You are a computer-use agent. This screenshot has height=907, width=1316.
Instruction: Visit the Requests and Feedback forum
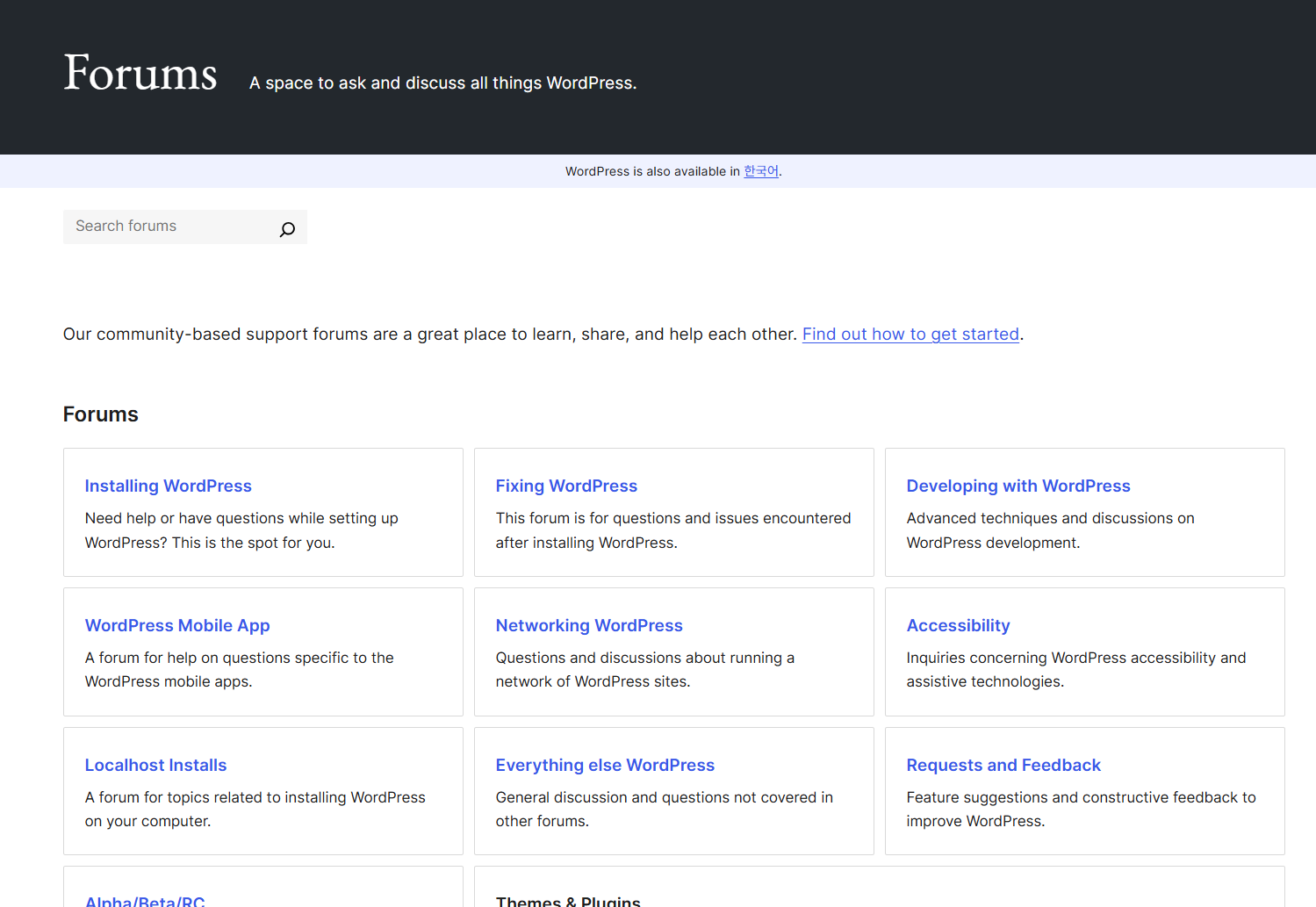point(1003,766)
